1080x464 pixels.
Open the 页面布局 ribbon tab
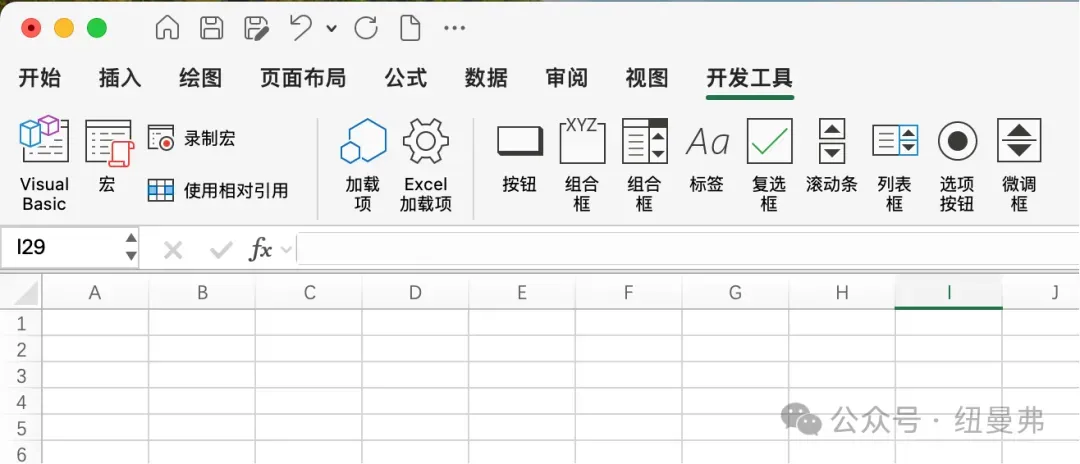pos(302,78)
